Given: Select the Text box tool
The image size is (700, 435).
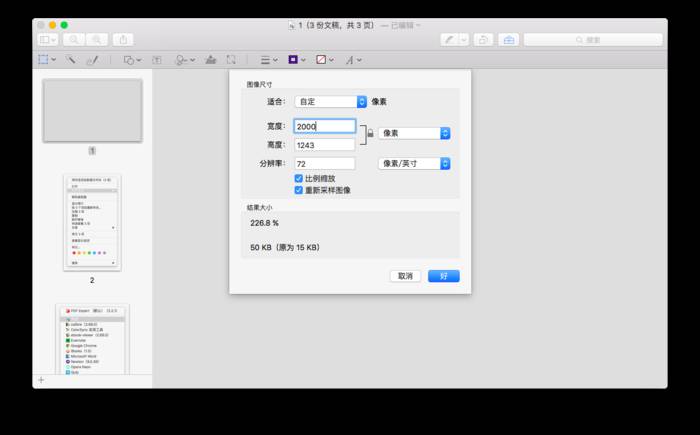Looking at the screenshot, I should coord(157,60).
